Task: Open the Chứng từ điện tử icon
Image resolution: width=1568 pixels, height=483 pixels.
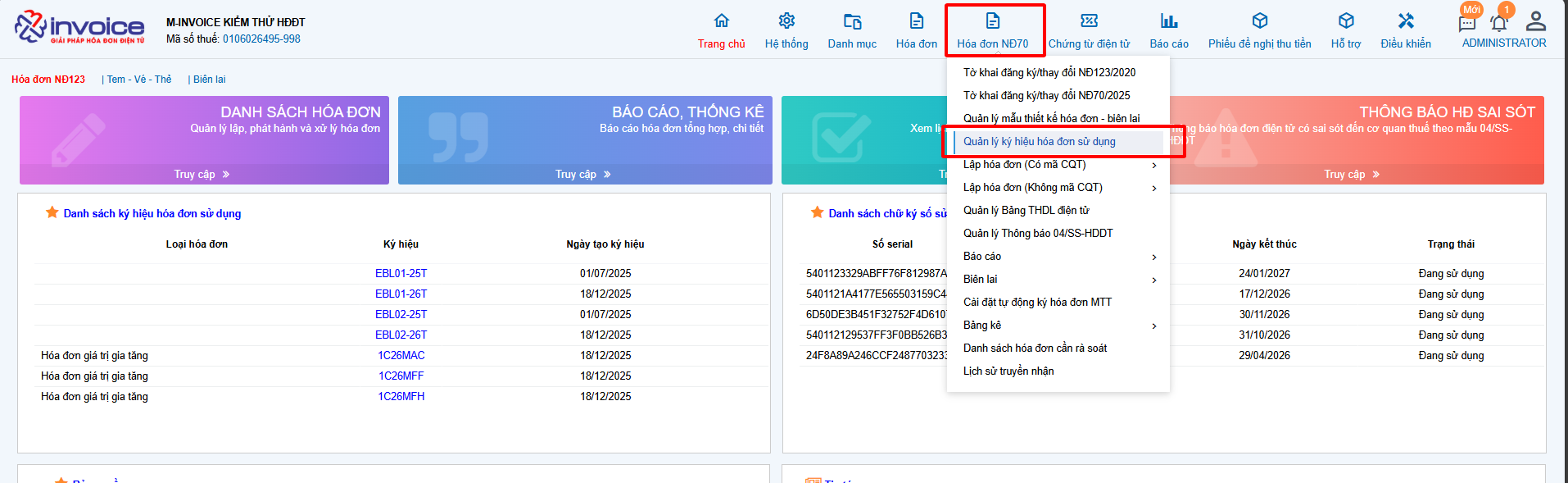Action: coord(1089,21)
